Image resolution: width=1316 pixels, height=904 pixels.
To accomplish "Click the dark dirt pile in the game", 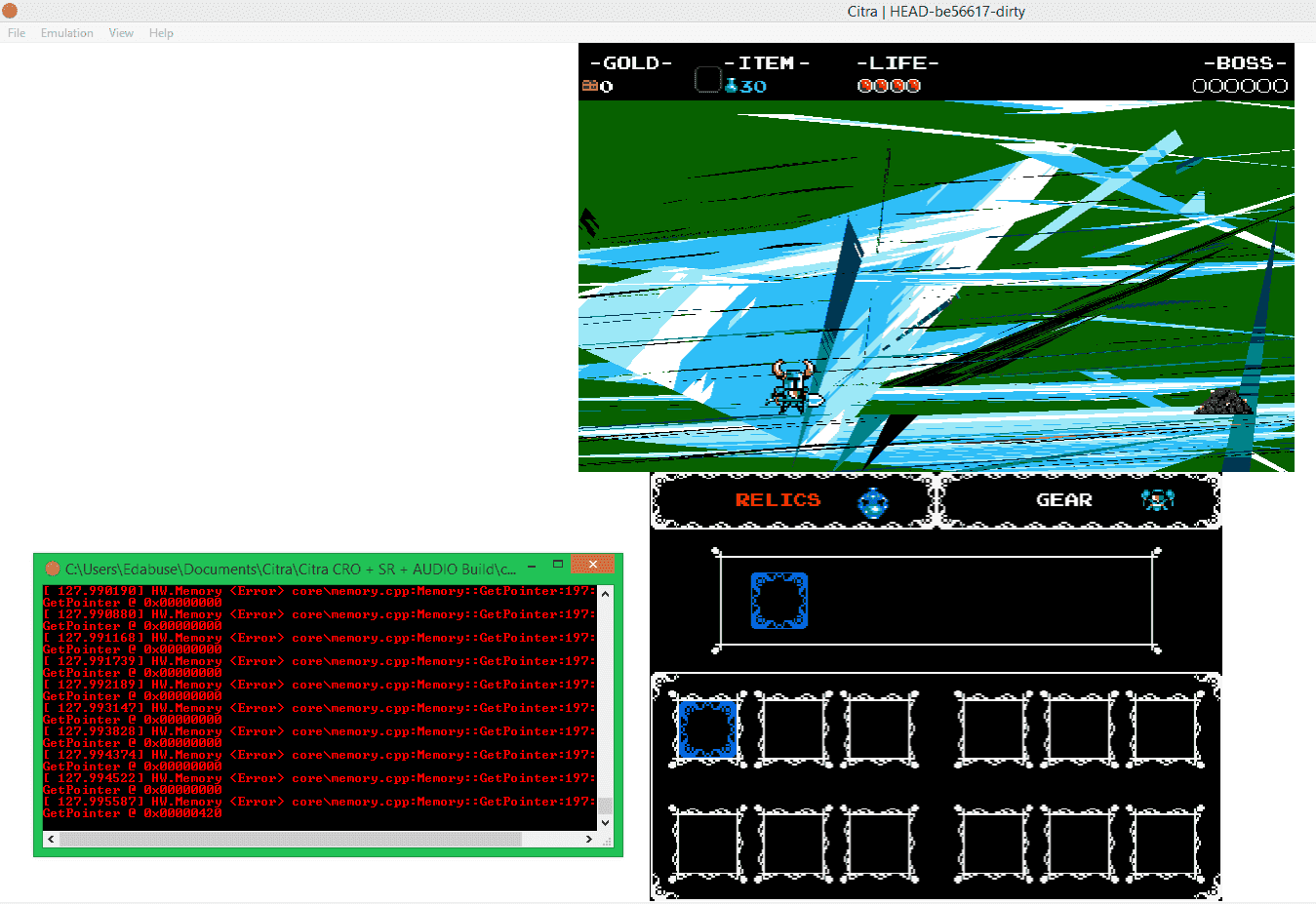I will pos(1224,401).
